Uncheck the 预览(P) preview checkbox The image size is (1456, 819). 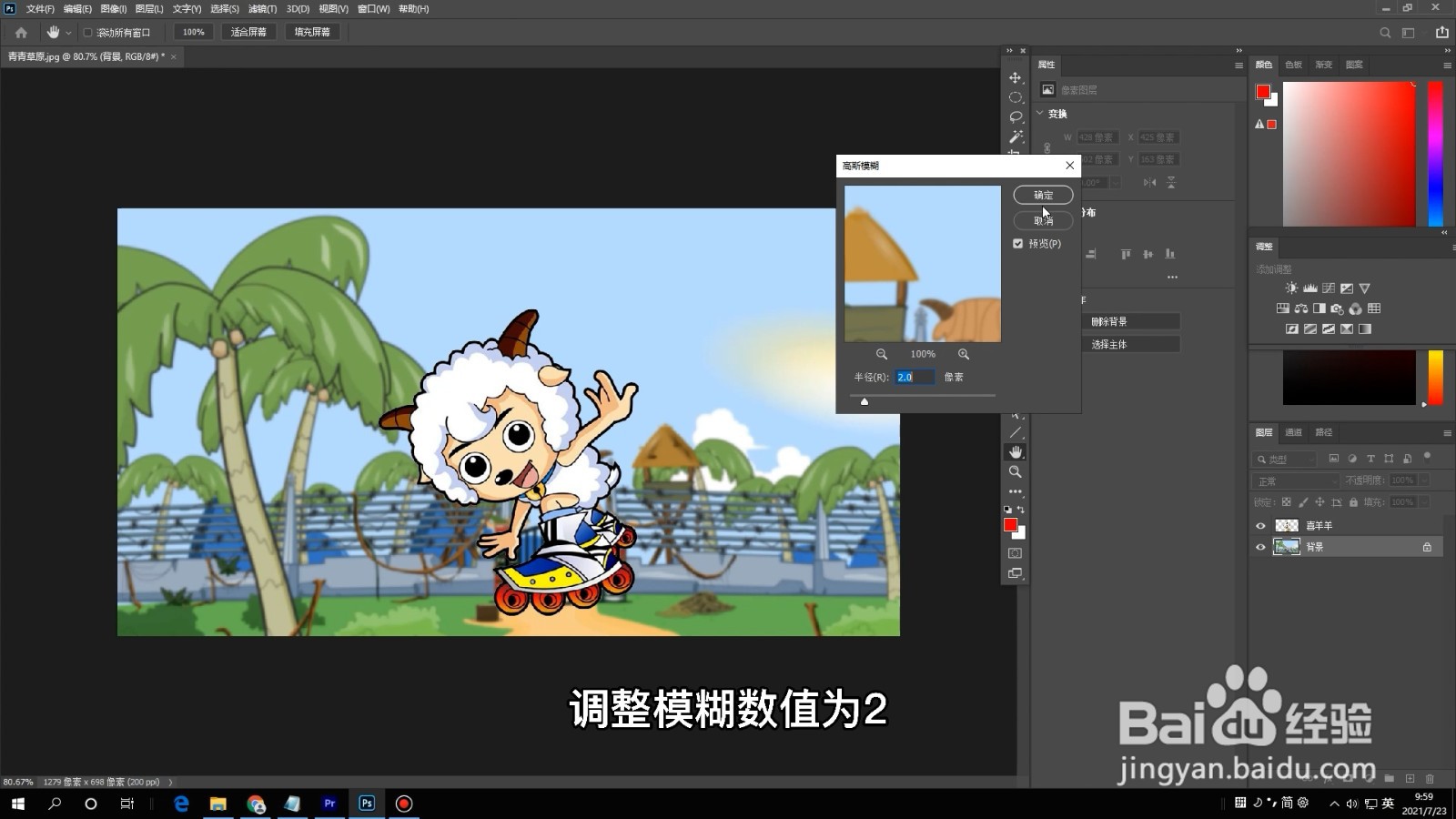click(x=1018, y=244)
